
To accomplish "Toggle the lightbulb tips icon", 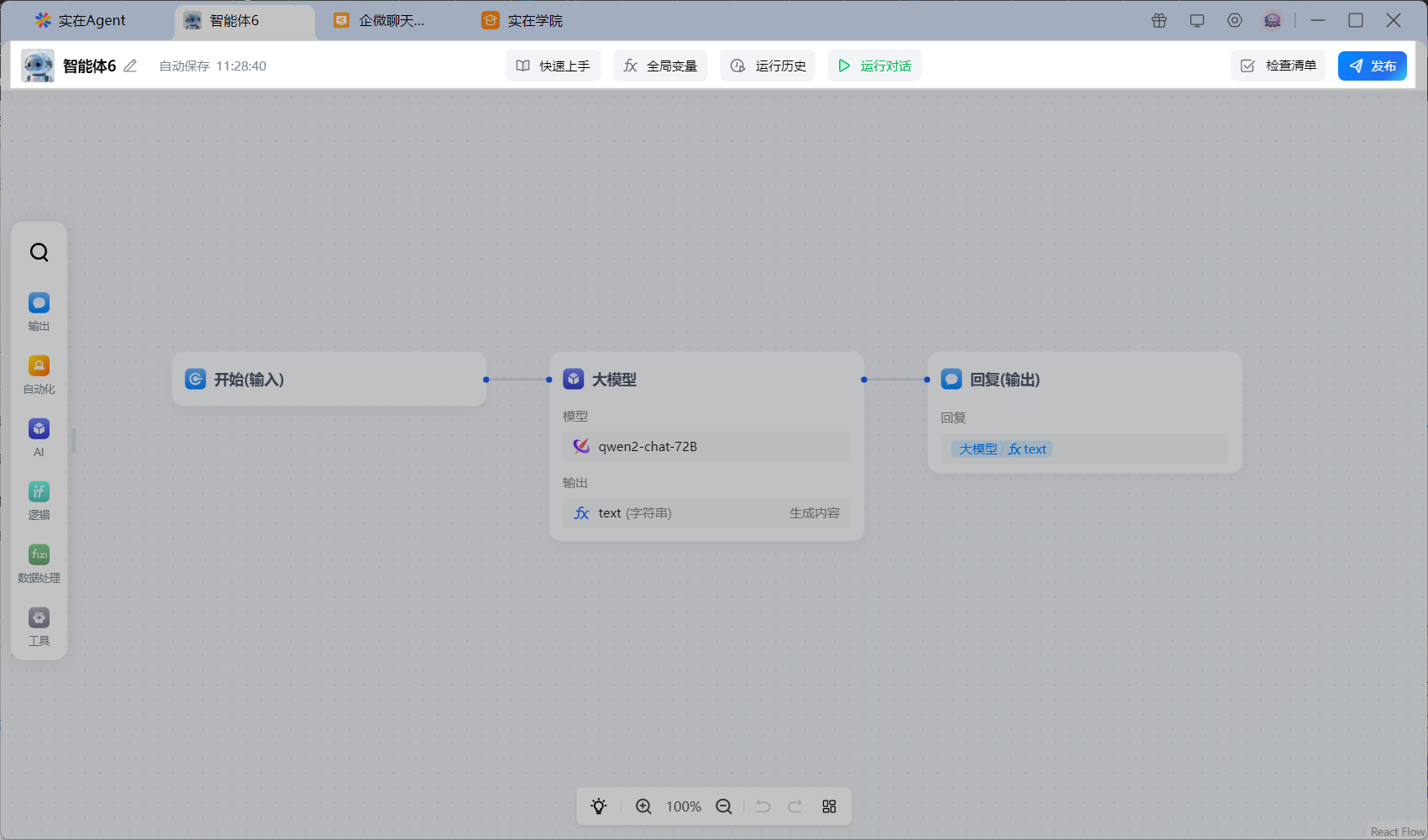I will tap(599, 806).
